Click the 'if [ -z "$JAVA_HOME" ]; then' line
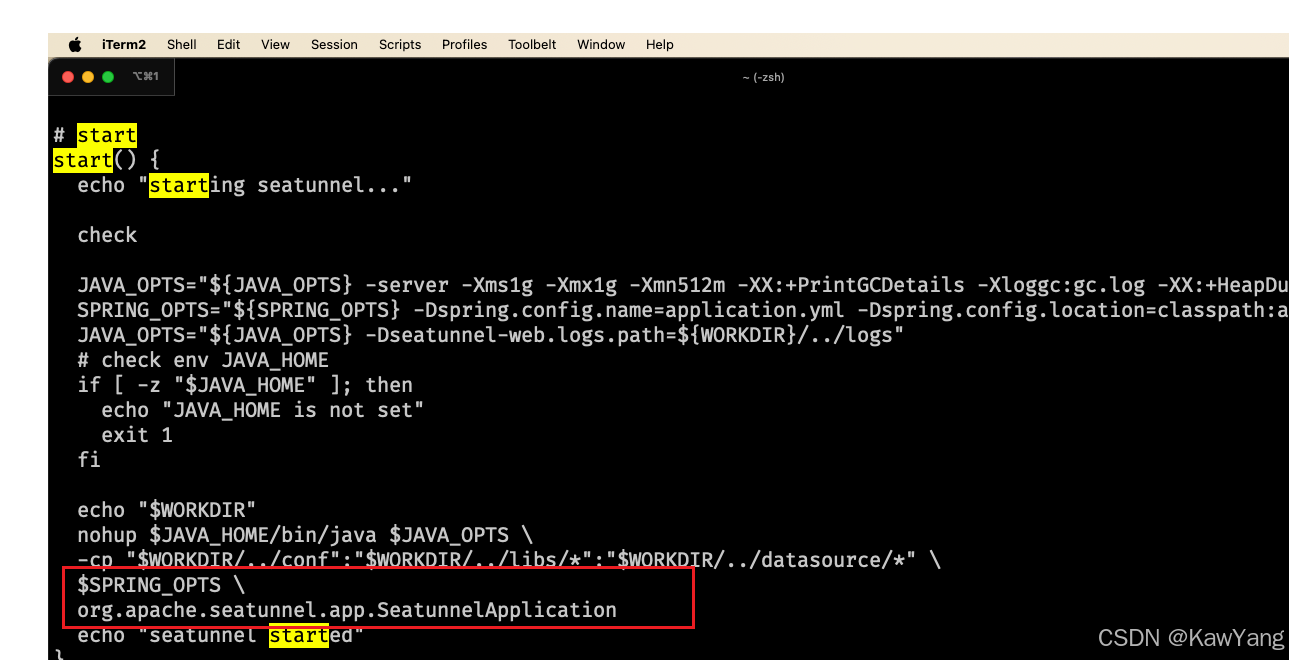Viewport: 1289px width, 660px height. 245,385
